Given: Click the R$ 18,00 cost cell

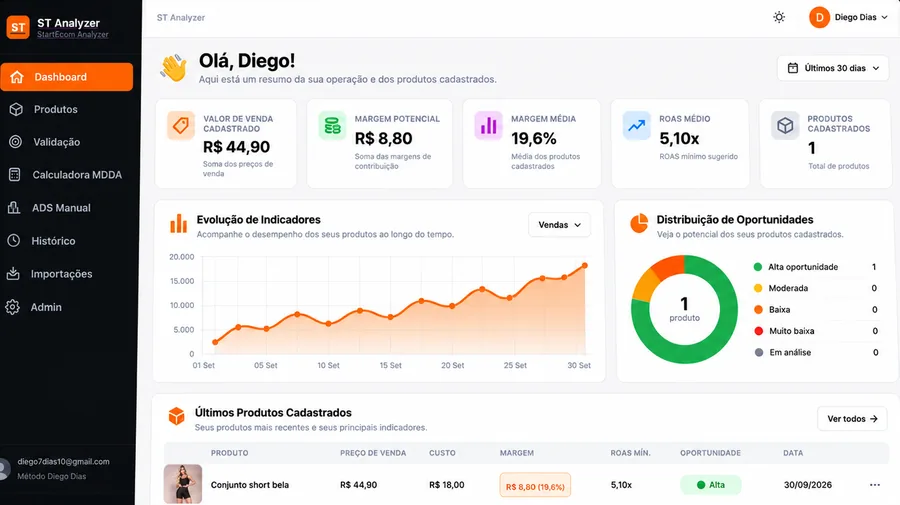Looking at the screenshot, I should click(x=447, y=485).
